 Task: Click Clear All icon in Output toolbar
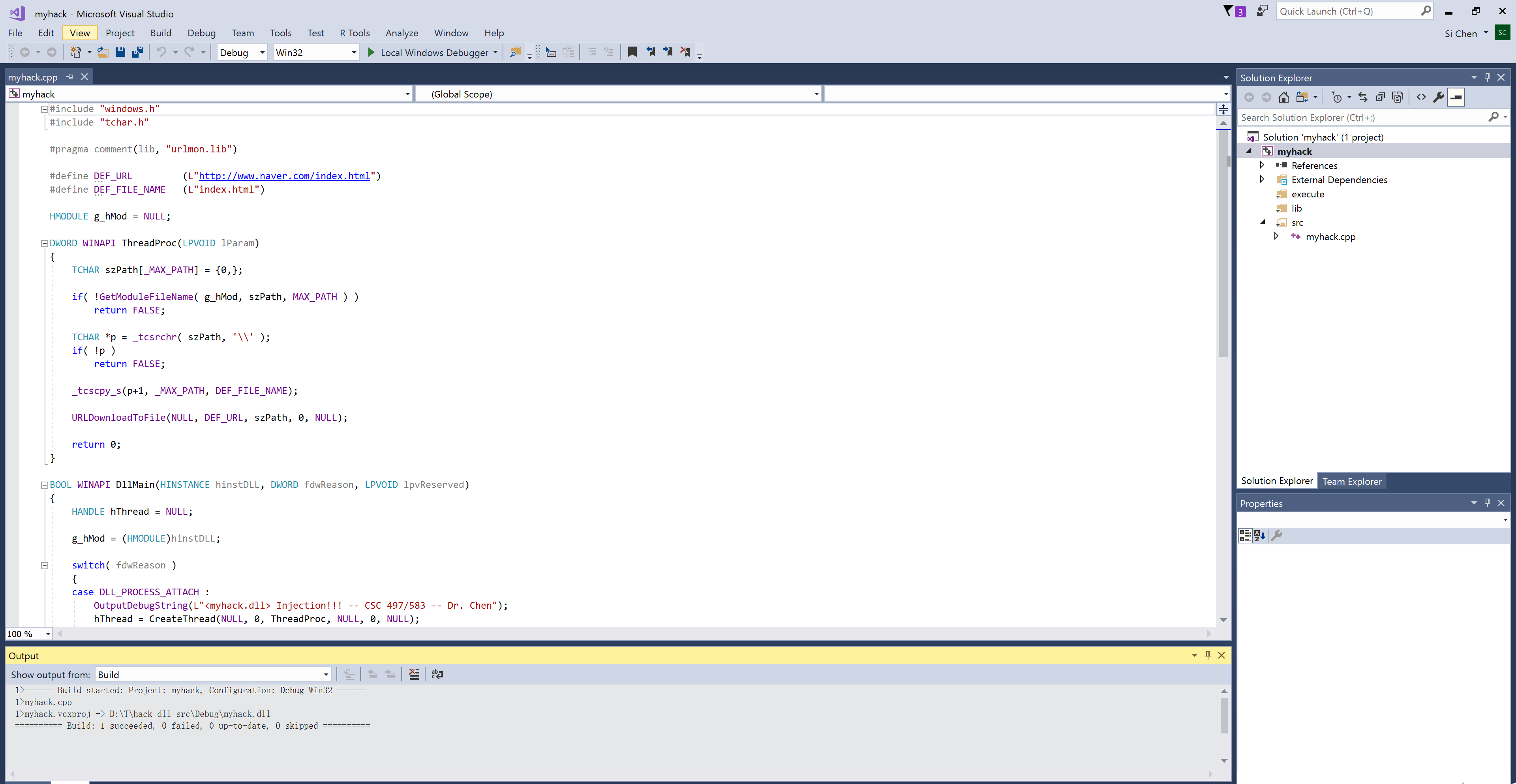tap(414, 674)
